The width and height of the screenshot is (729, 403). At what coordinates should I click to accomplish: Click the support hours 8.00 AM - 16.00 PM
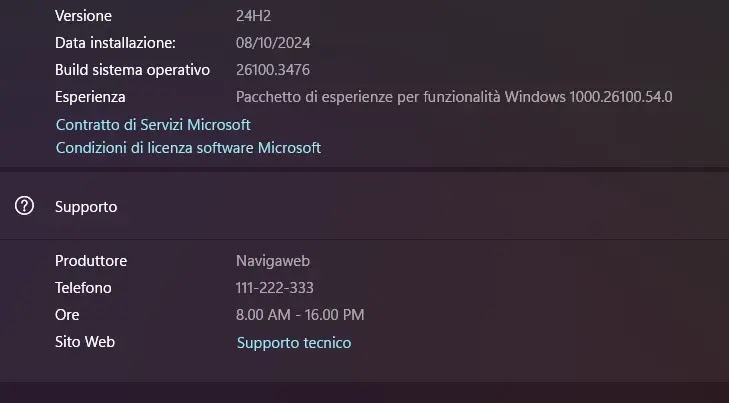[300, 315]
